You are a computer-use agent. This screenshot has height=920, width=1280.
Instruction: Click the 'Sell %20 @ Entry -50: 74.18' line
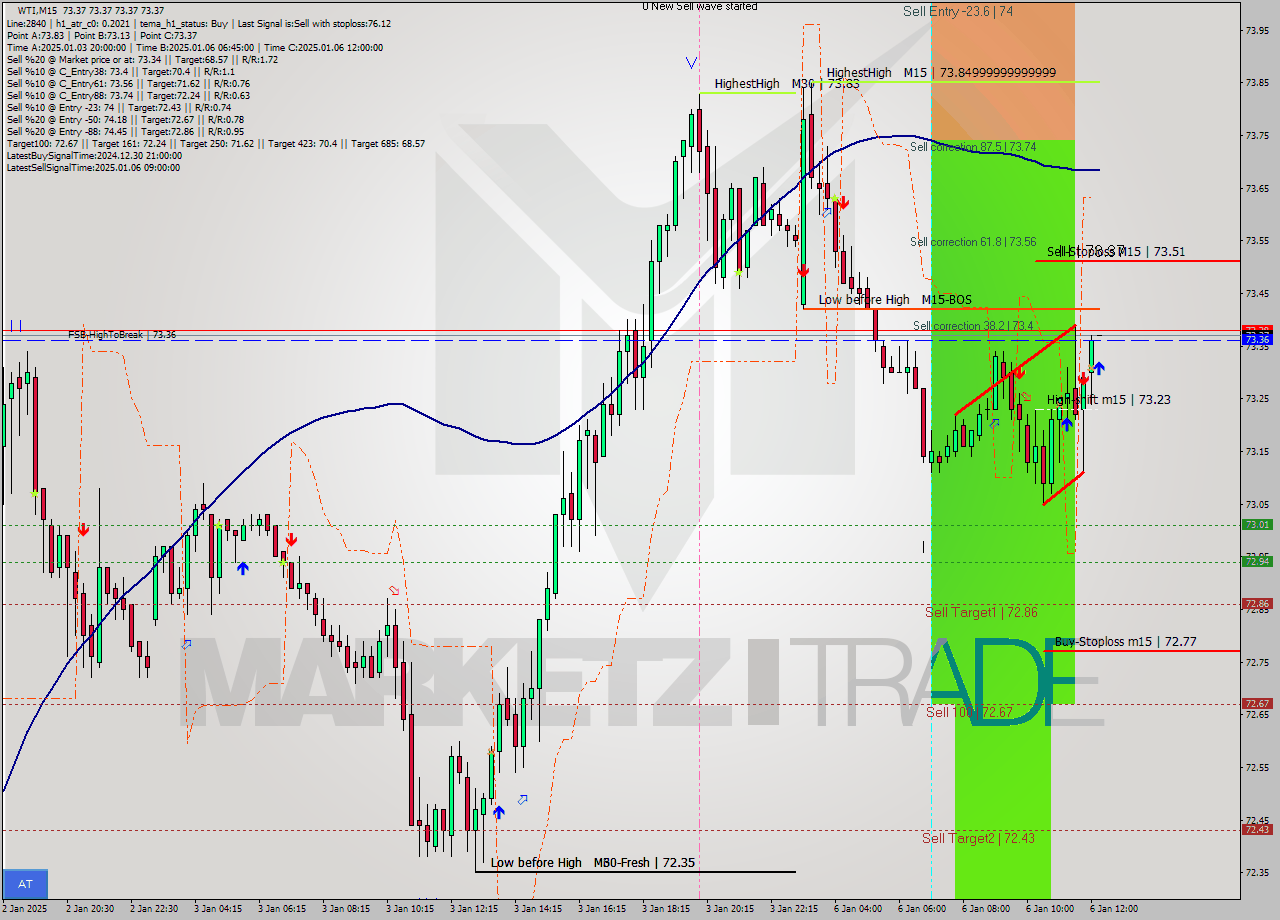tap(125, 119)
